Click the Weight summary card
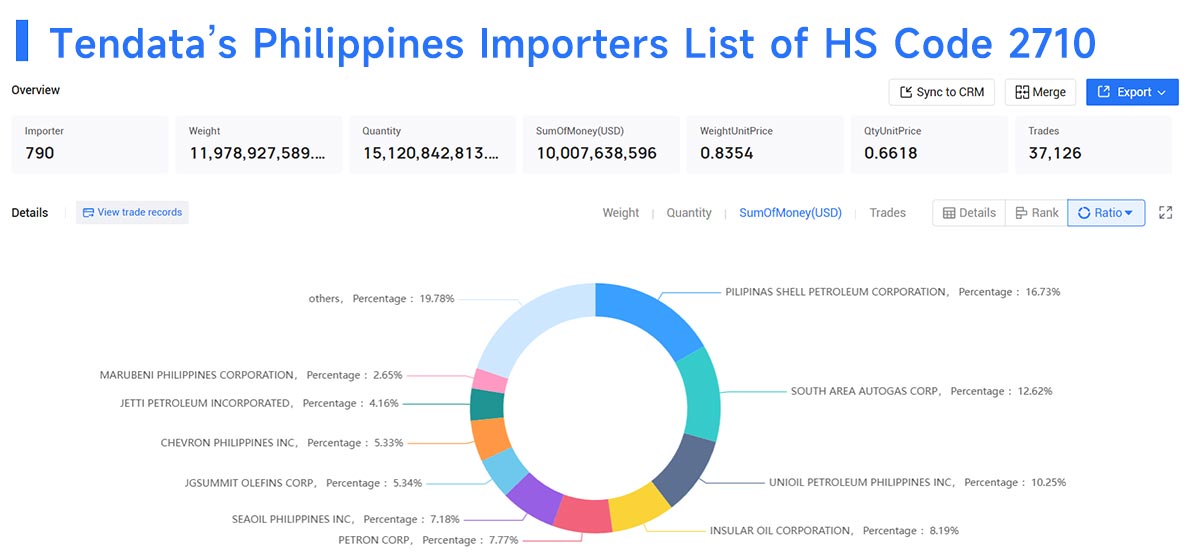 pyautogui.click(x=259, y=144)
